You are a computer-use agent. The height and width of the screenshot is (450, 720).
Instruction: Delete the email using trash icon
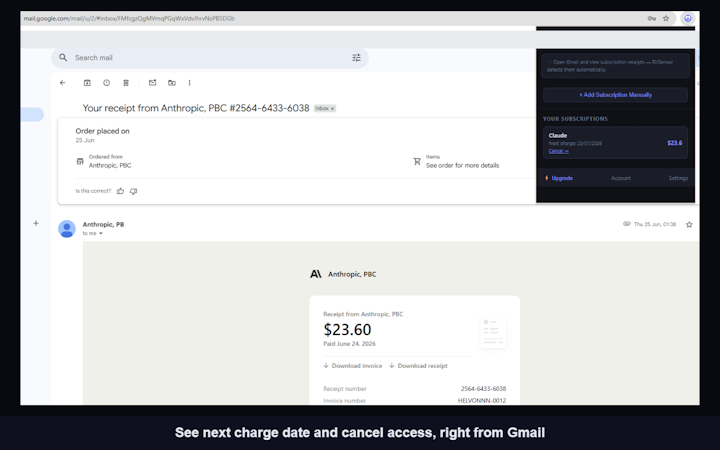click(x=126, y=83)
